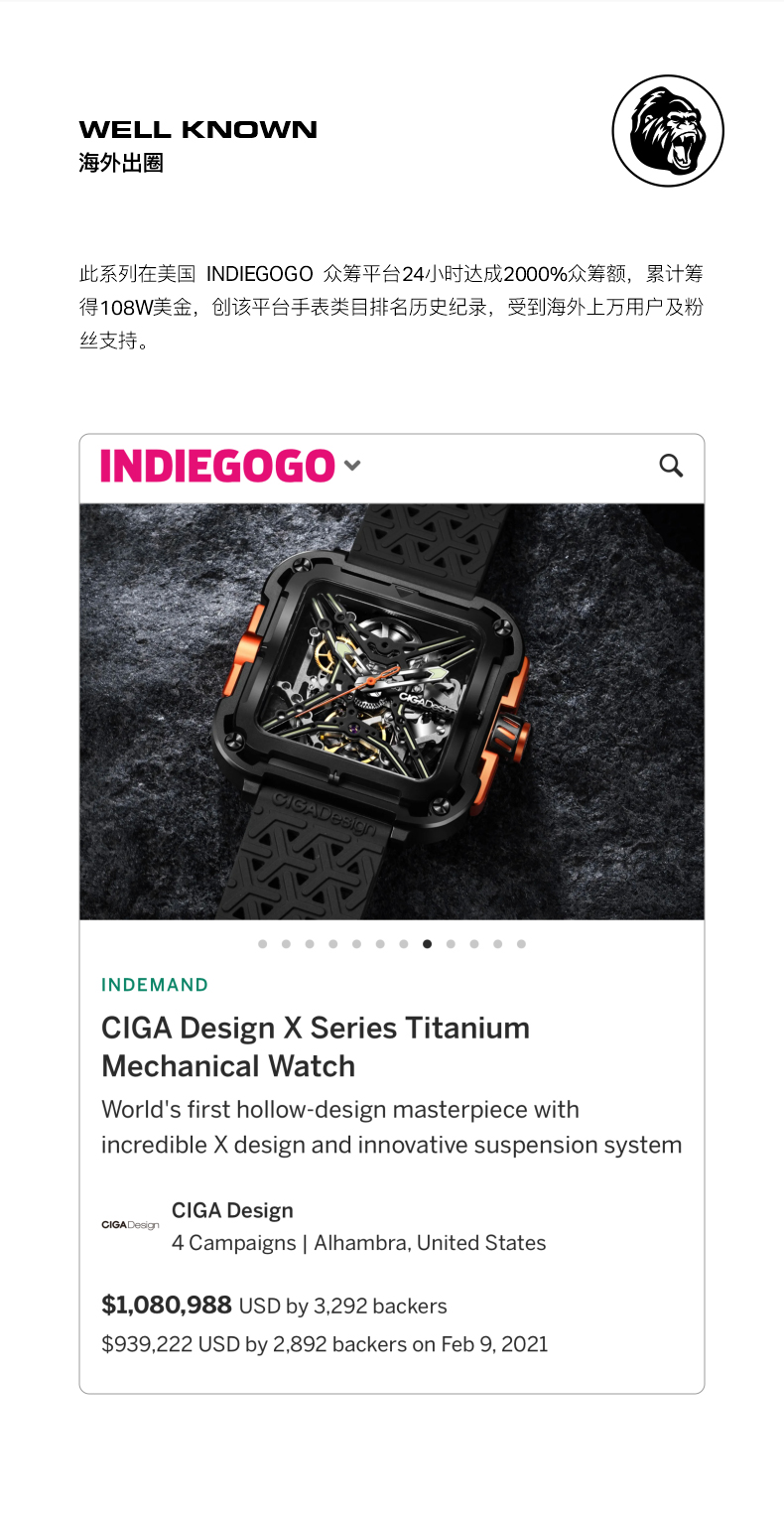Click the small CIGA Design logo
This screenshot has height=1513, width=784.
coord(130,1225)
